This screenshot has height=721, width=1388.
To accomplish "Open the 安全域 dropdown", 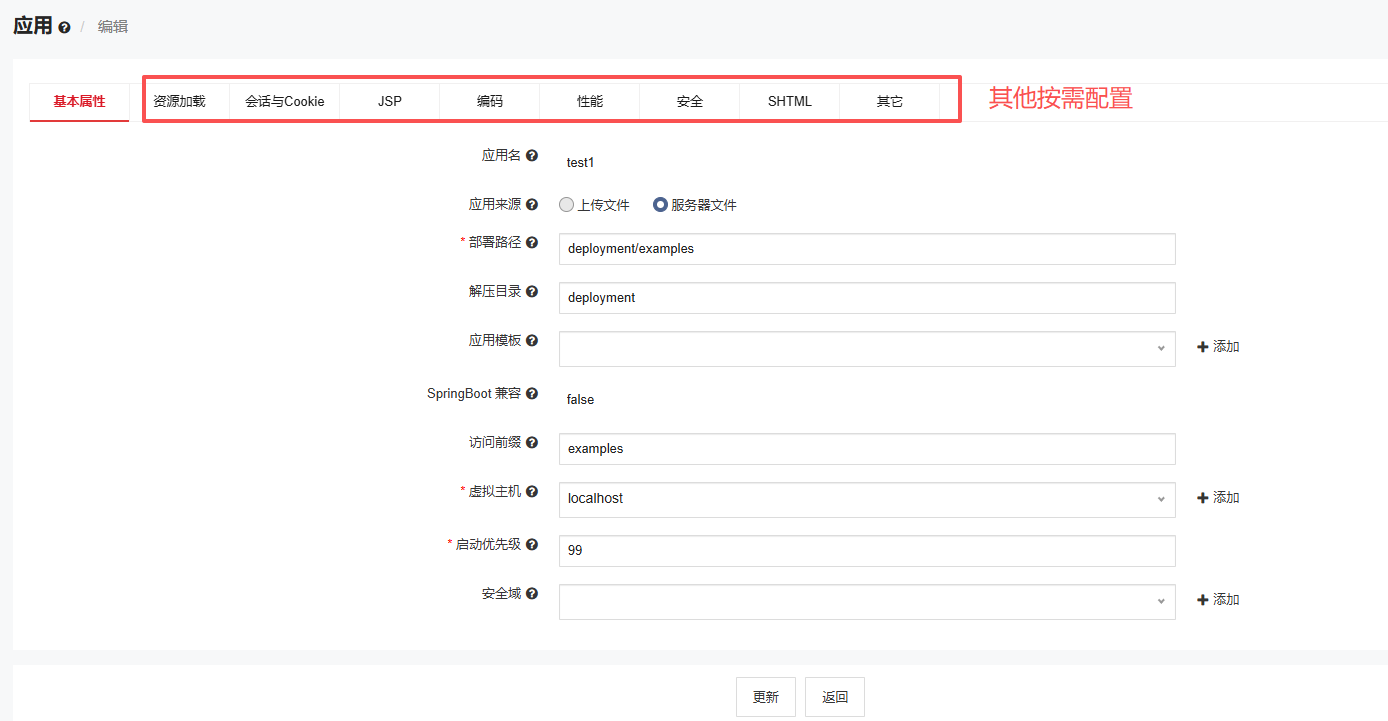I will point(867,602).
